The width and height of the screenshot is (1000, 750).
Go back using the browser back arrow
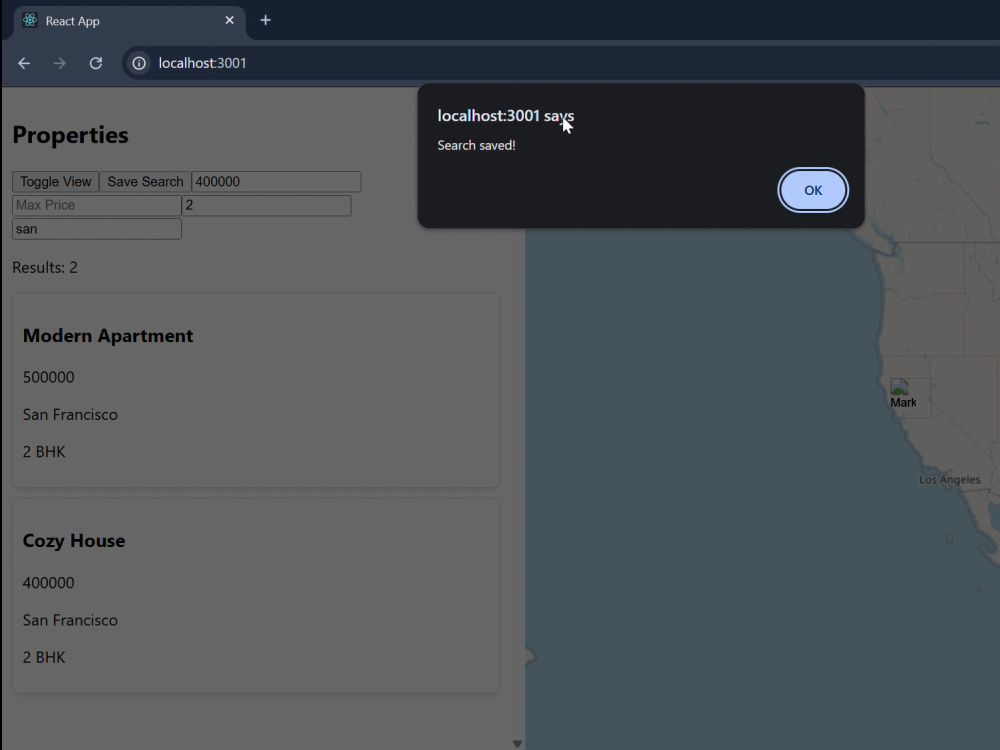tap(24, 63)
